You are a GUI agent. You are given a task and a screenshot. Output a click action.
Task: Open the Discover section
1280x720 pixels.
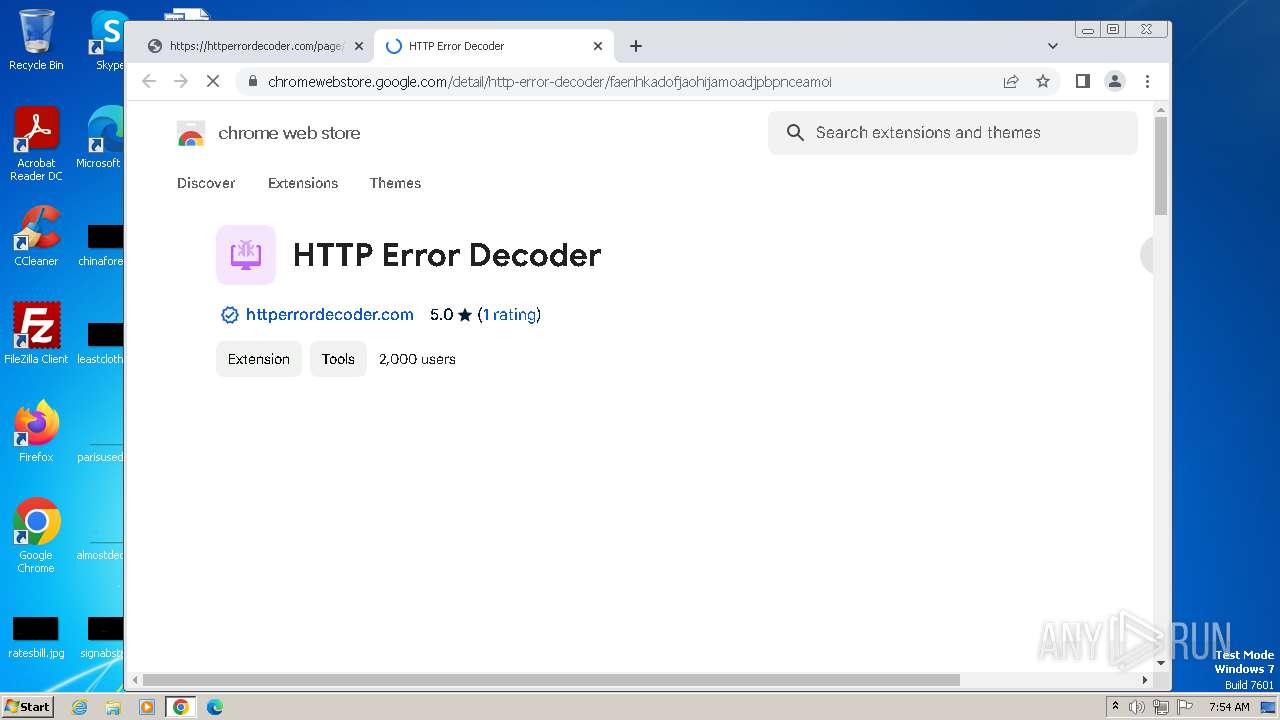pos(206,183)
